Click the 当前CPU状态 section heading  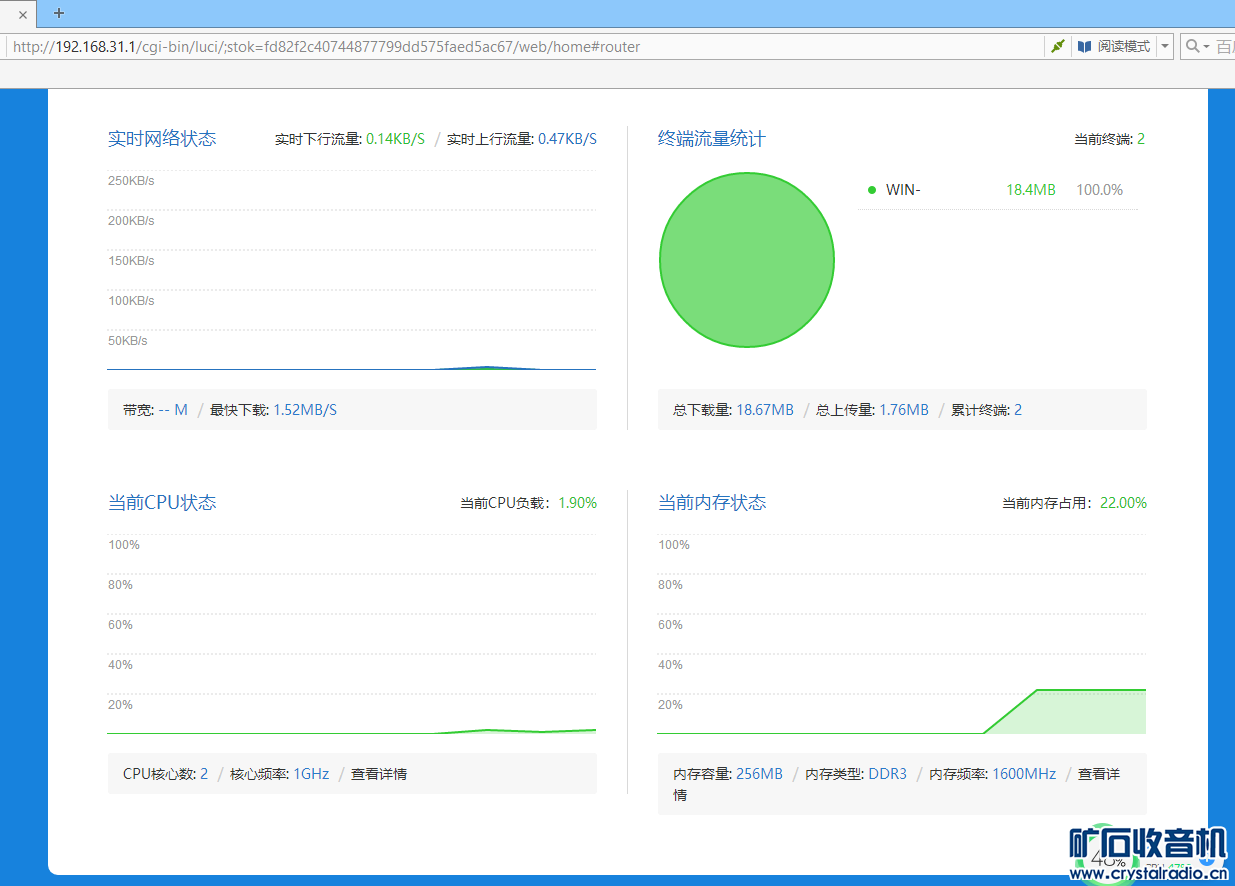click(162, 503)
